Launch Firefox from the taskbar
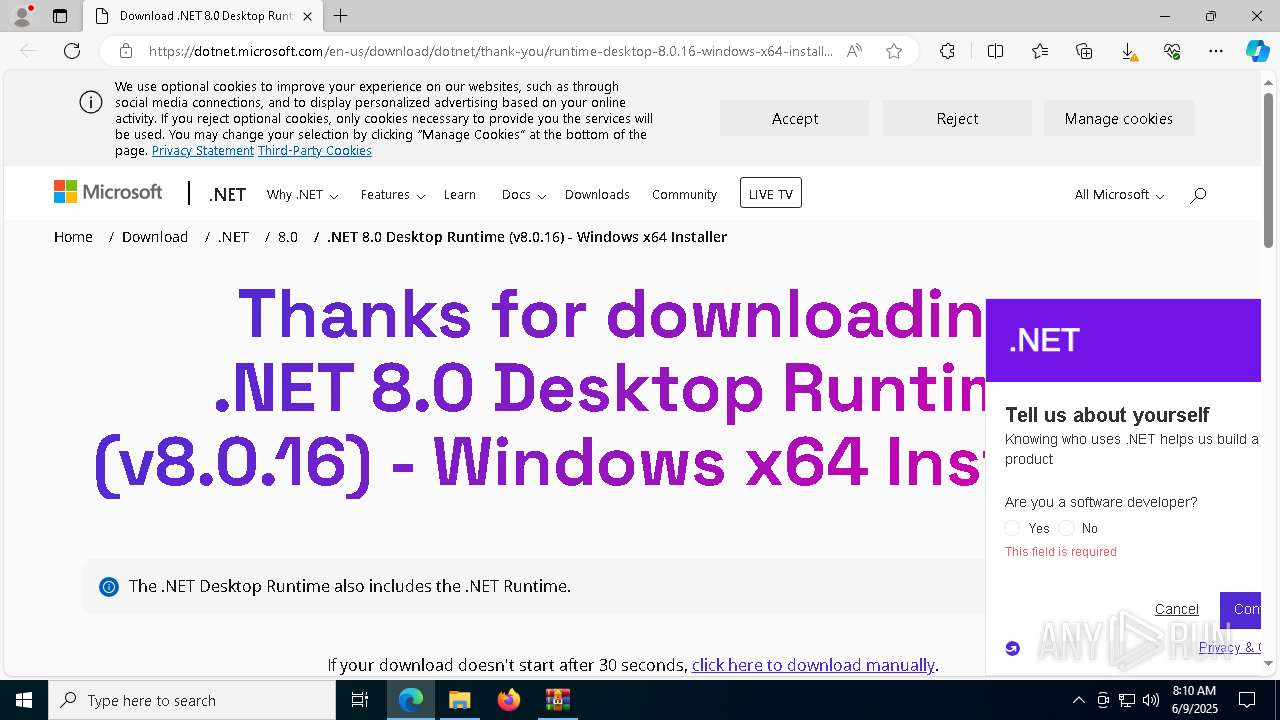 point(509,700)
